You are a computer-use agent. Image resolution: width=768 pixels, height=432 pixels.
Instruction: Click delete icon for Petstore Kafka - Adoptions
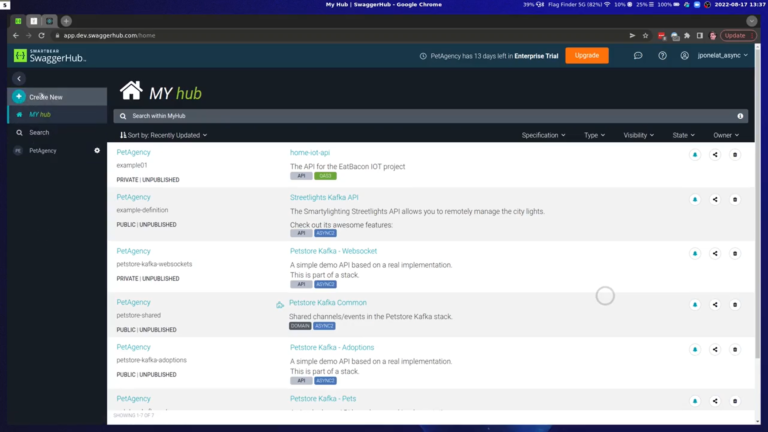(x=735, y=349)
